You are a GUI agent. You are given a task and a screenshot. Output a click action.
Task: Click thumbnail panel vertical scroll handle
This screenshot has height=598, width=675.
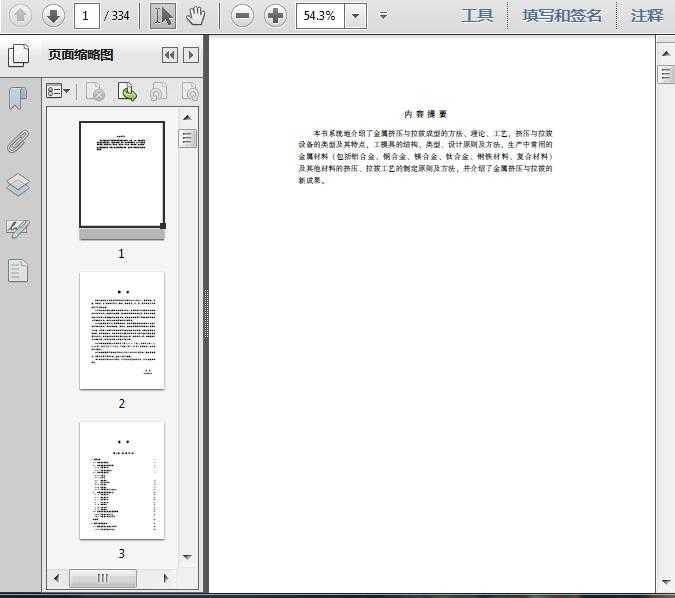click(187, 139)
